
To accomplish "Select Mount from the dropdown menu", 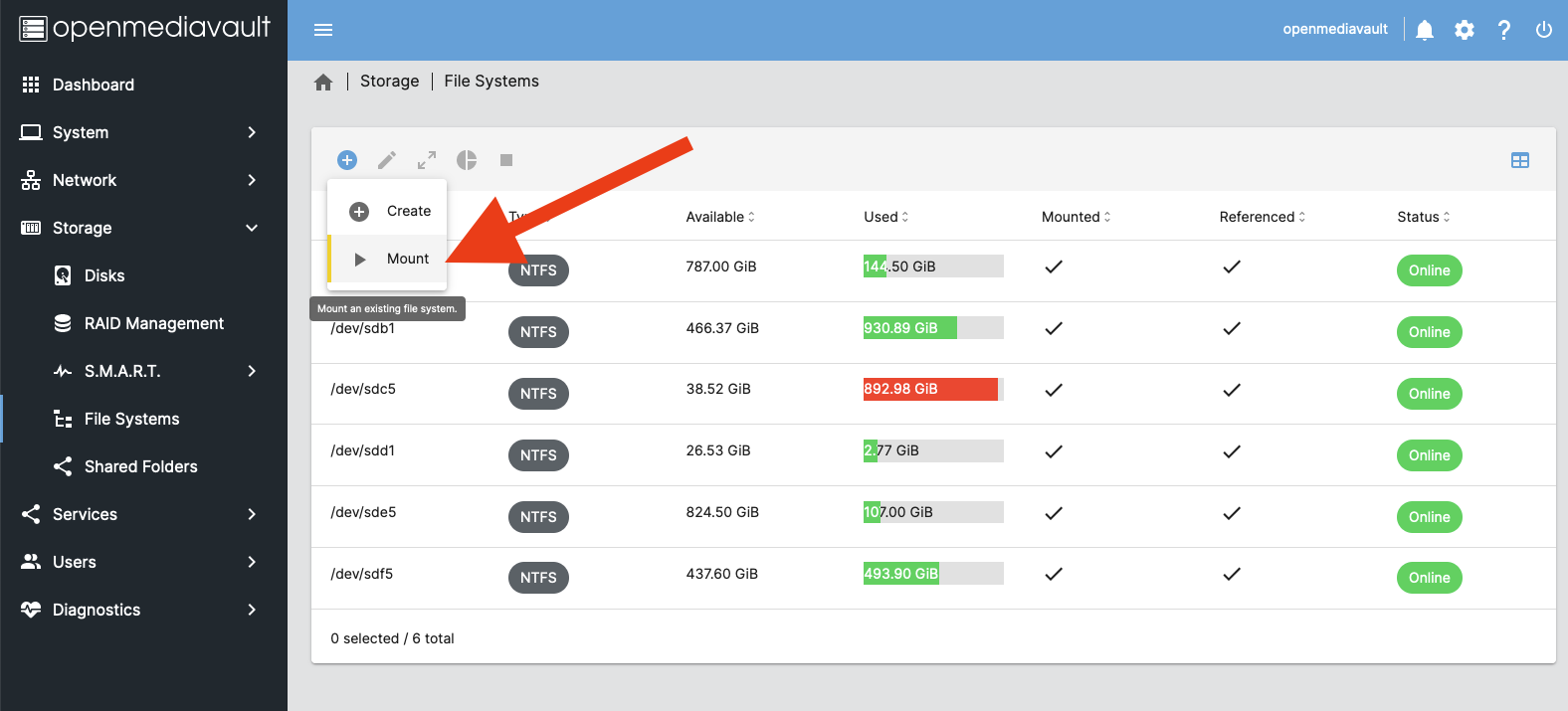I will 387,259.
